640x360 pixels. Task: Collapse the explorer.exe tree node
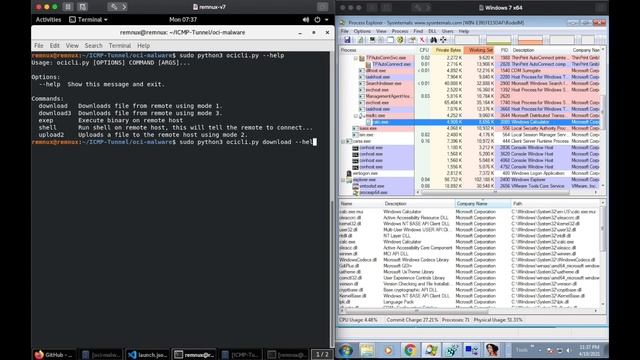pos(343,180)
